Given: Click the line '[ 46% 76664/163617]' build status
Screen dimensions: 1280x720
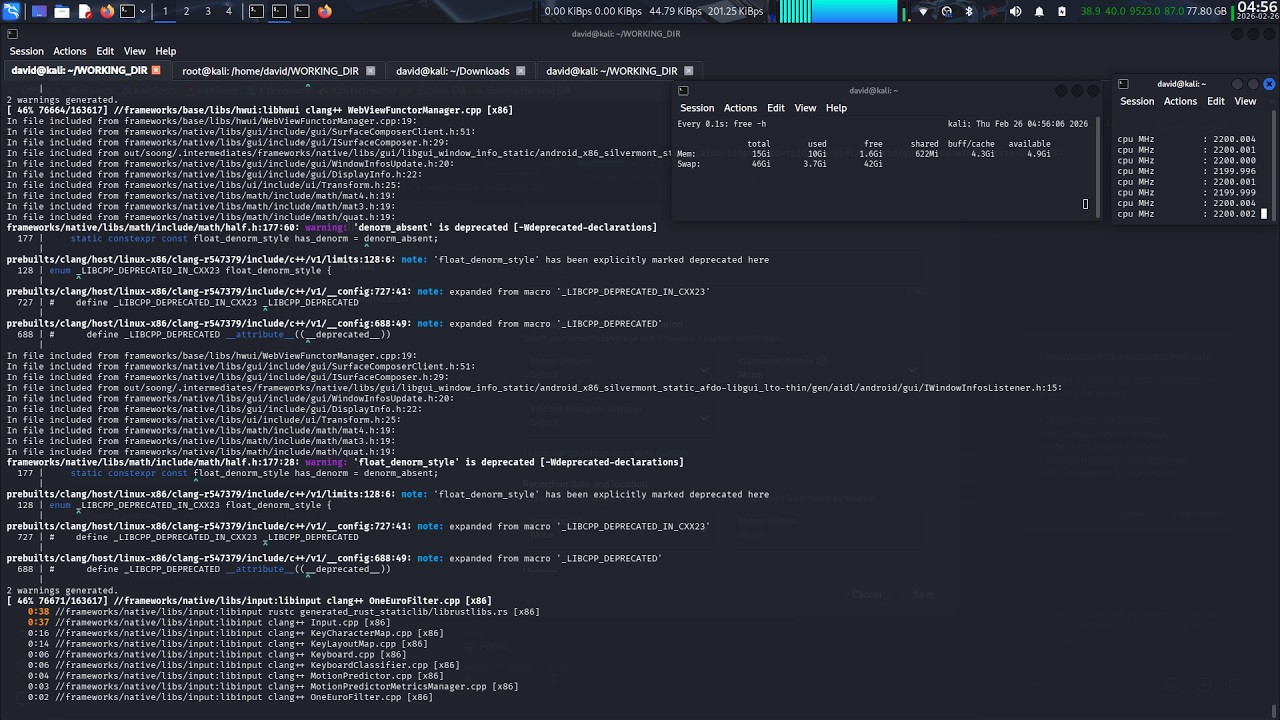Looking at the screenshot, I should [x=260, y=110].
